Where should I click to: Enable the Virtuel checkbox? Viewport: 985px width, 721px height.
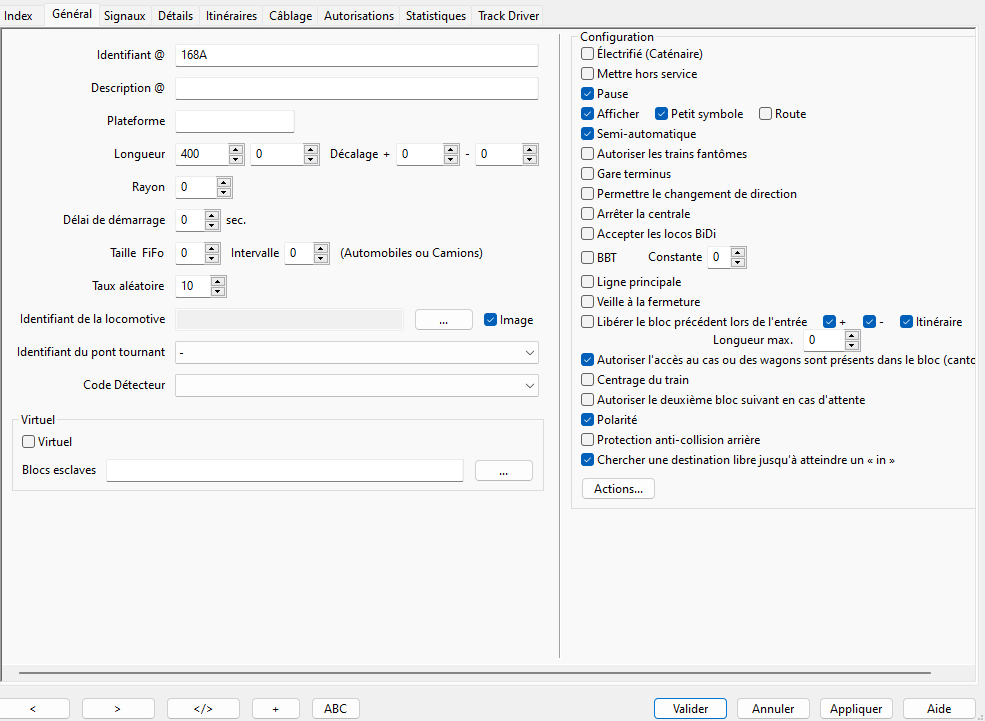tap(28, 442)
